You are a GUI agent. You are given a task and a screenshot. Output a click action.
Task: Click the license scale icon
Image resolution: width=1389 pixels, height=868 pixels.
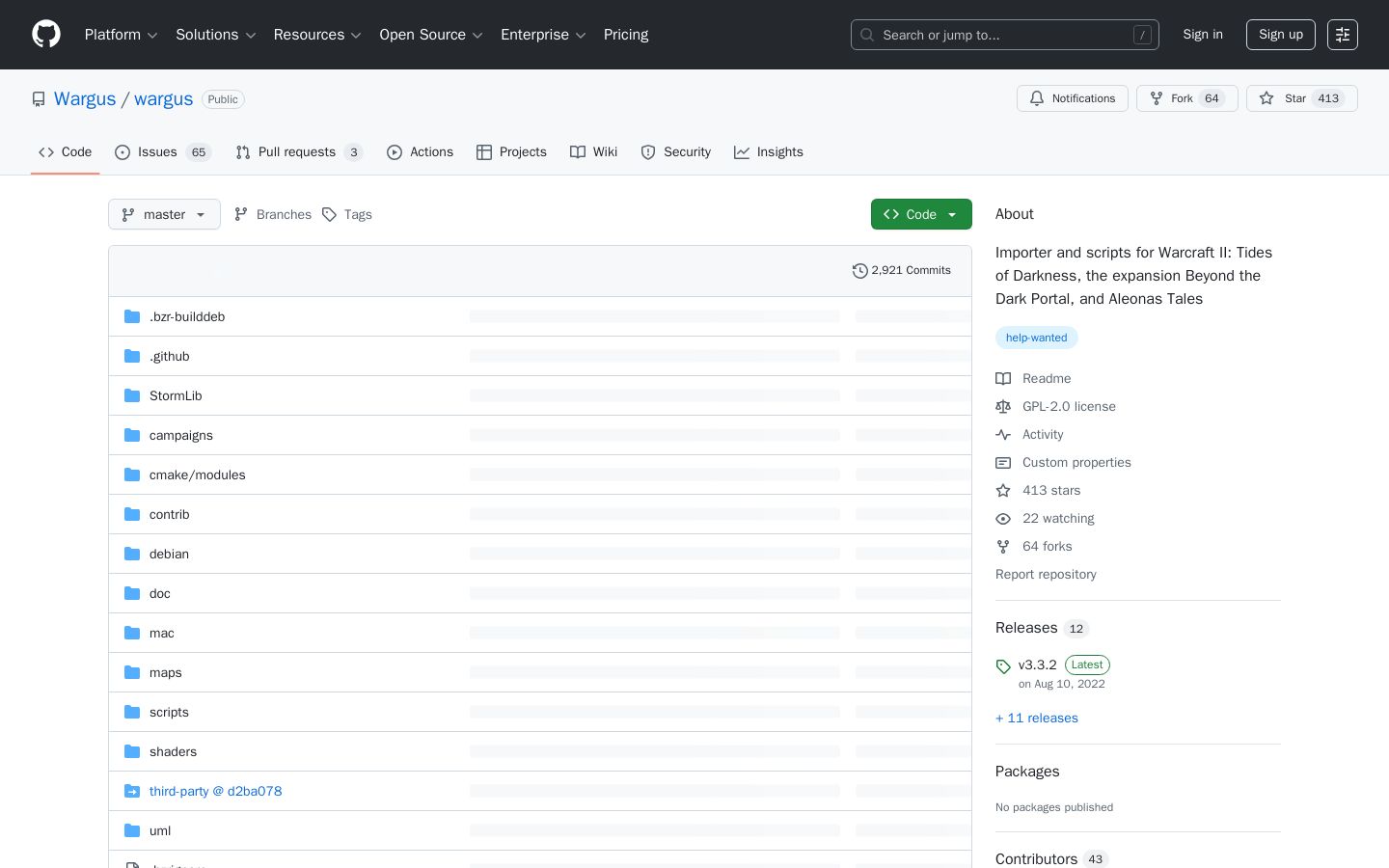click(1003, 407)
